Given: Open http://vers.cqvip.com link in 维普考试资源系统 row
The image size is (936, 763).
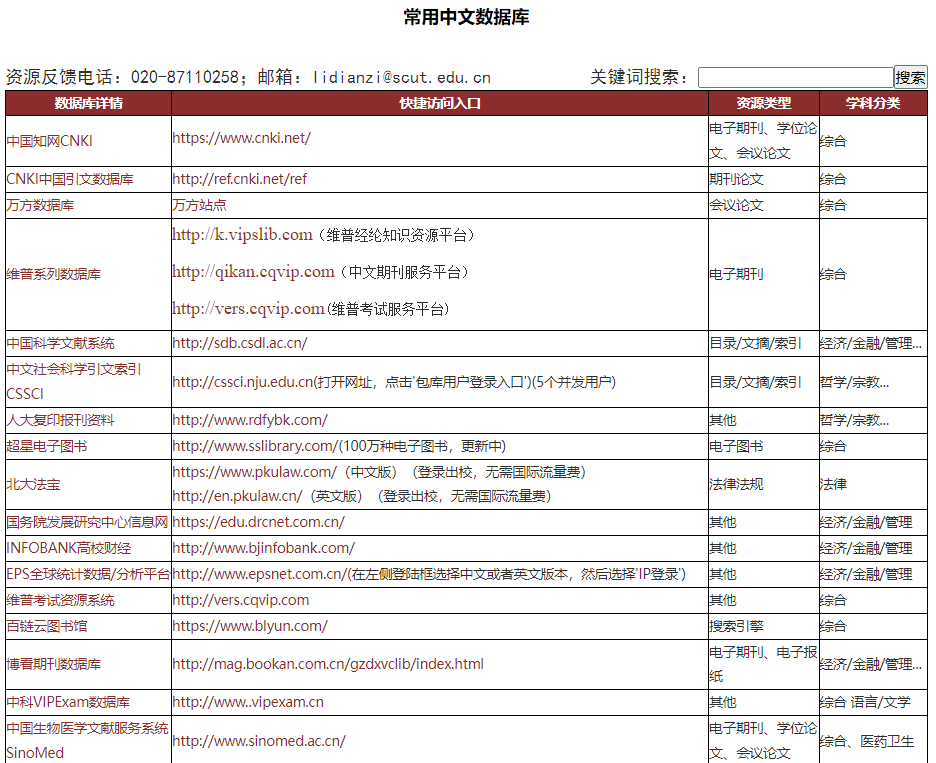Looking at the screenshot, I should click(x=241, y=601).
